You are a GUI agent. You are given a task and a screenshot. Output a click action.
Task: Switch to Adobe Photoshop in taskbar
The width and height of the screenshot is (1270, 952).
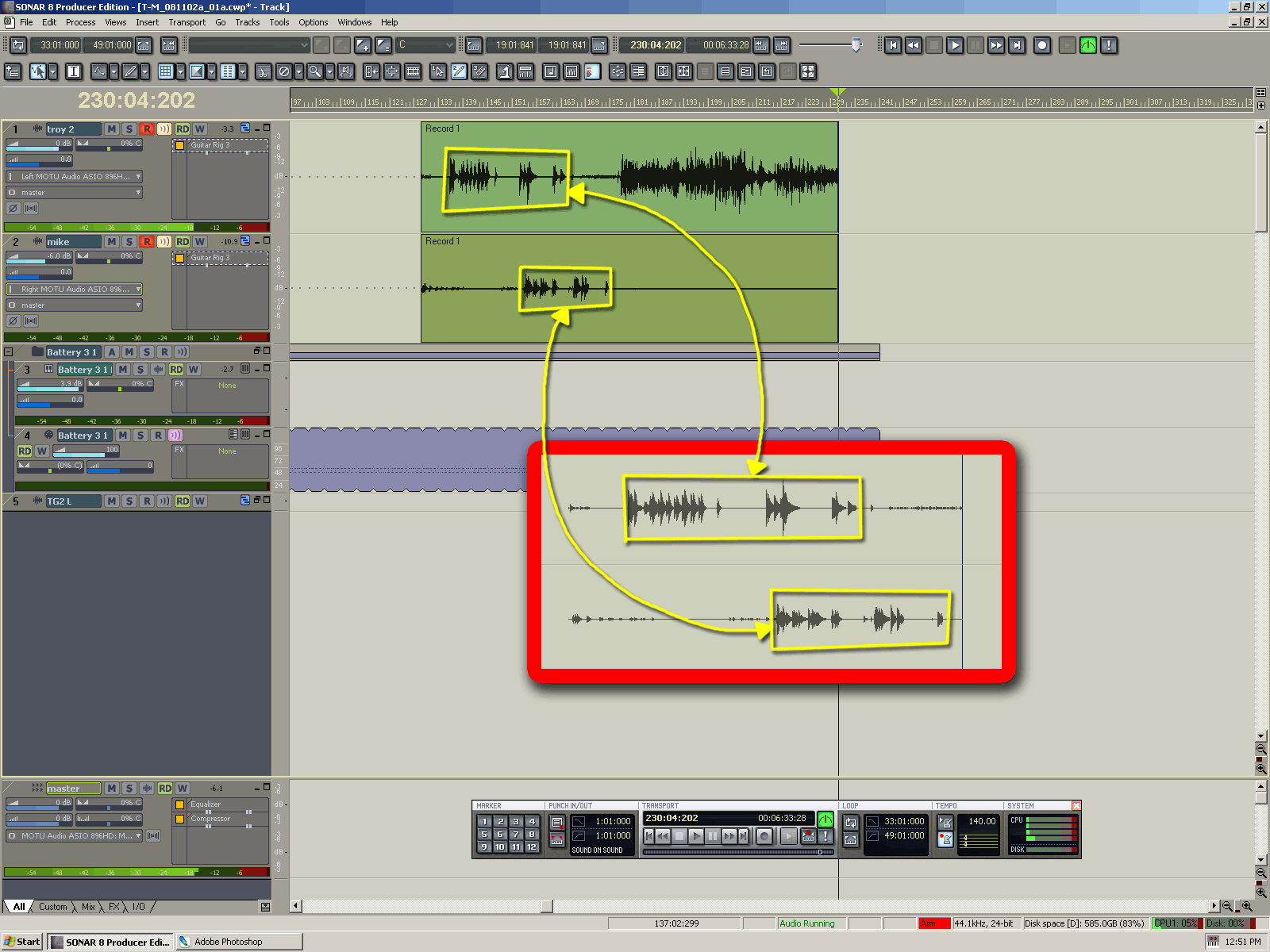tap(238, 942)
